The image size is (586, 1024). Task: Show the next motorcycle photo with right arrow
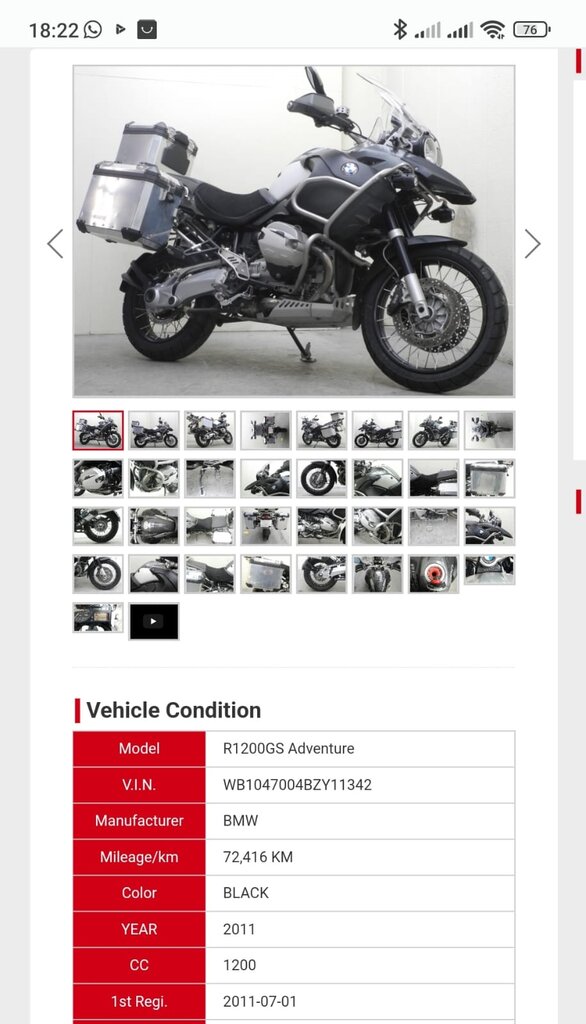[532, 244]
